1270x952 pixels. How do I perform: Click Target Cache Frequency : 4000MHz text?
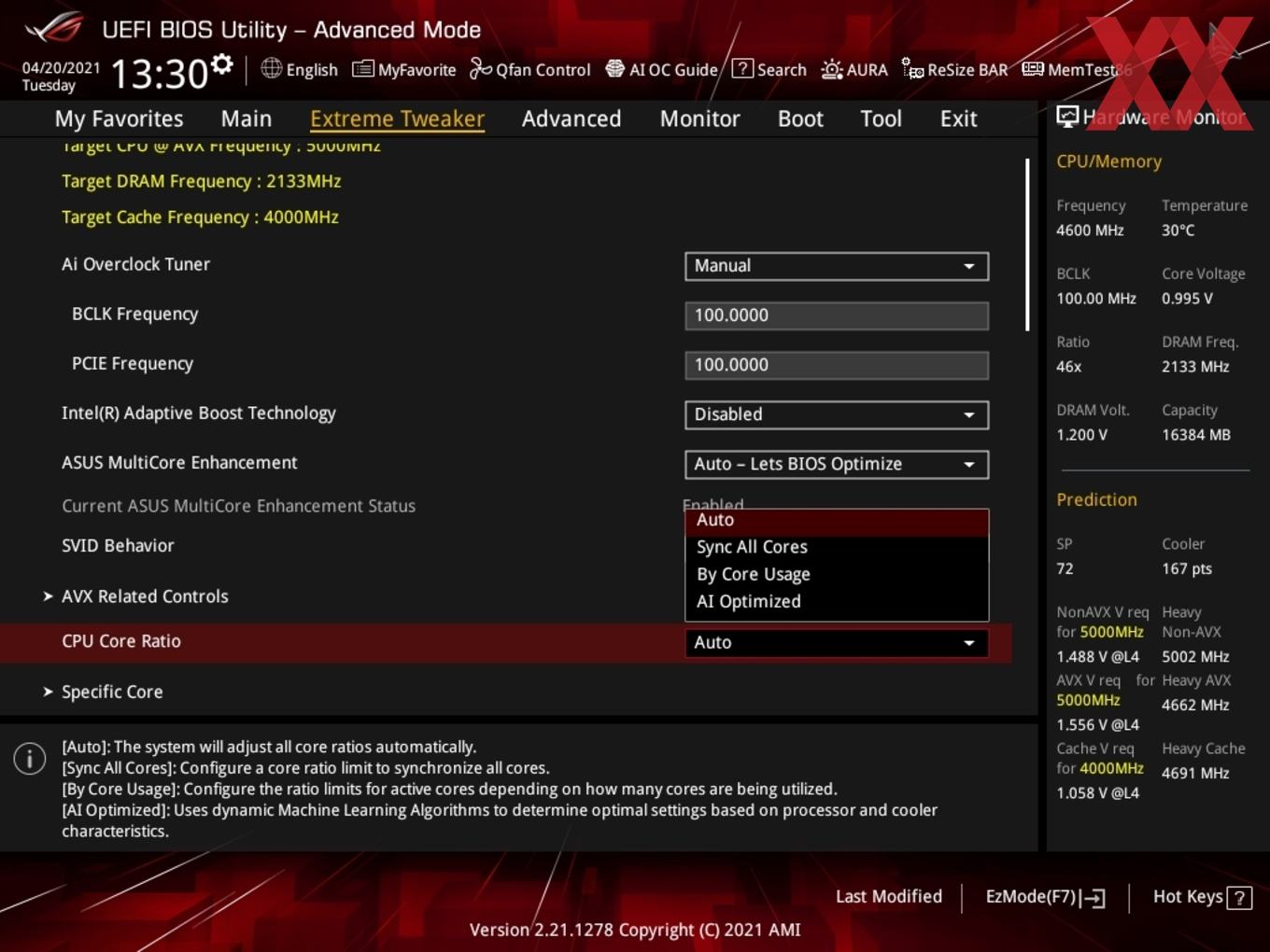tap(200, 217)
